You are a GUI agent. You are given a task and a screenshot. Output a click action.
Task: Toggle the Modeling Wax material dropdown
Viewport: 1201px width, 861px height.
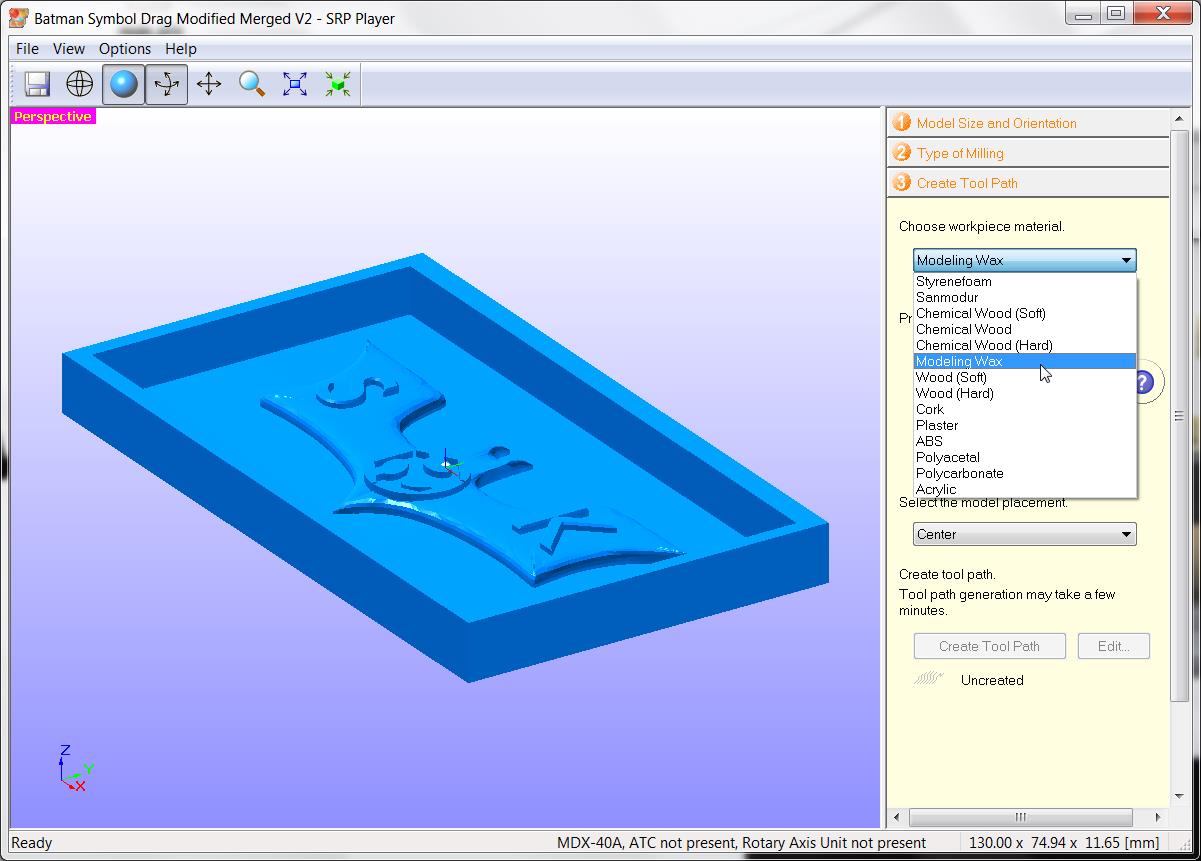coord(1025,260)
